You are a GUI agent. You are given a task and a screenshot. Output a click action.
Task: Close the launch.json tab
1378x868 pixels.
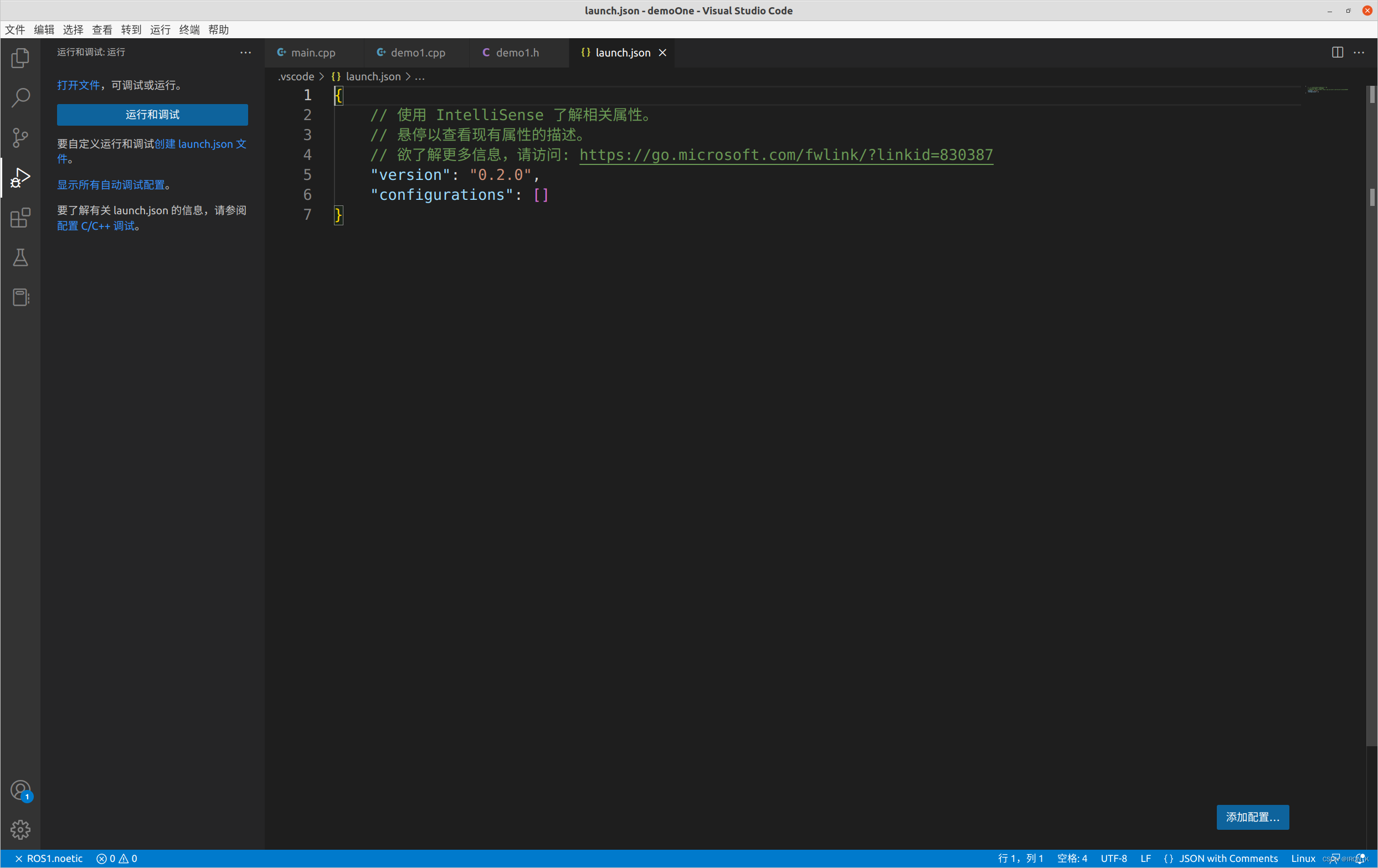pyautogui.click(x=662, y=53)
